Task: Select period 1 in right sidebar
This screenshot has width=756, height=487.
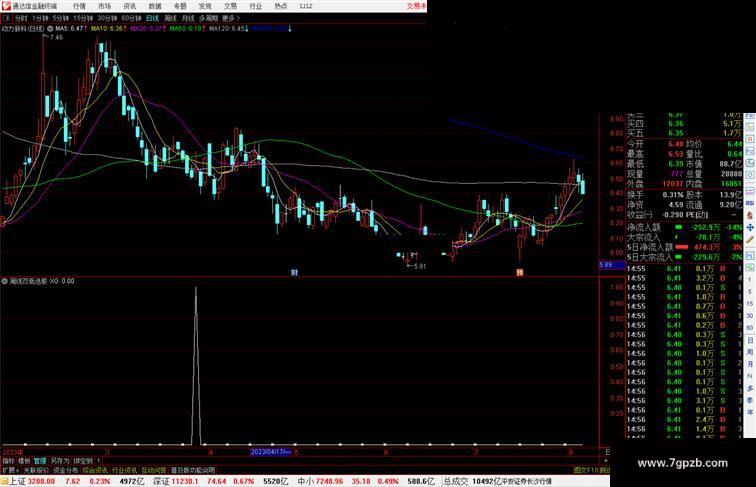Action: coord(750,280)
